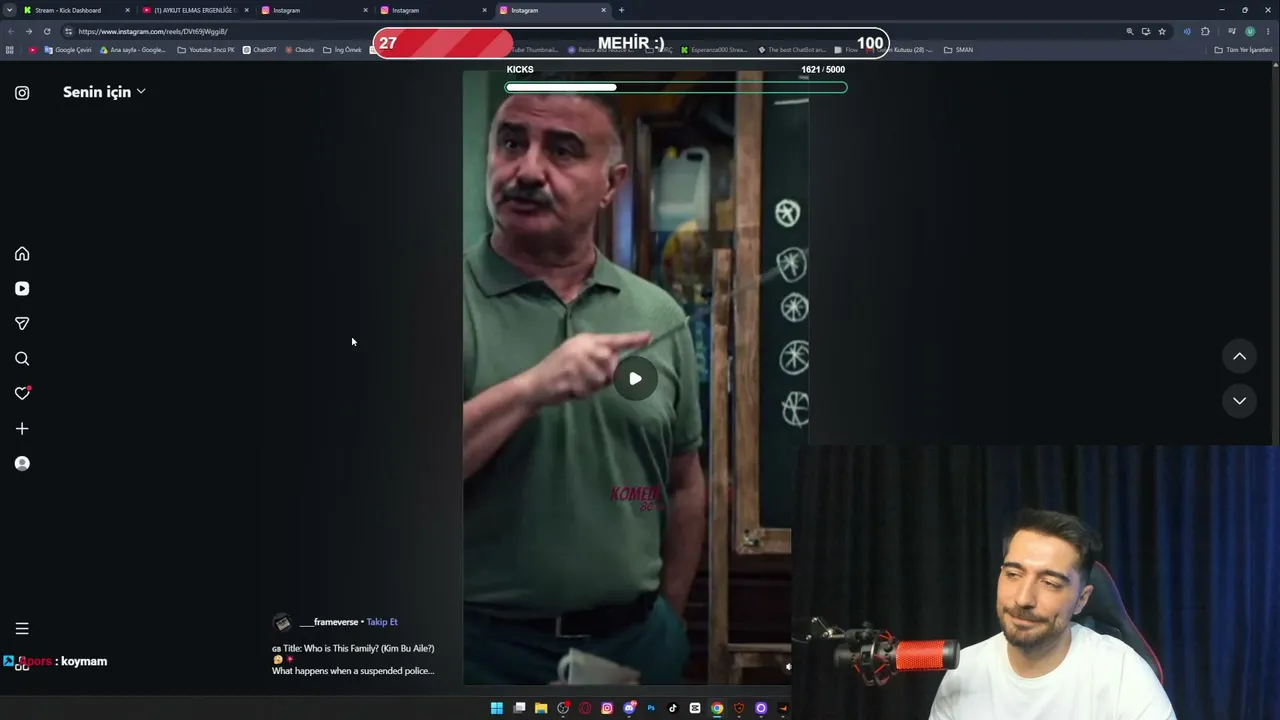This screenshot has width=1280, height=720.
Task: Switch to Stream - Kick Dashboard tab
Action: 76,10
